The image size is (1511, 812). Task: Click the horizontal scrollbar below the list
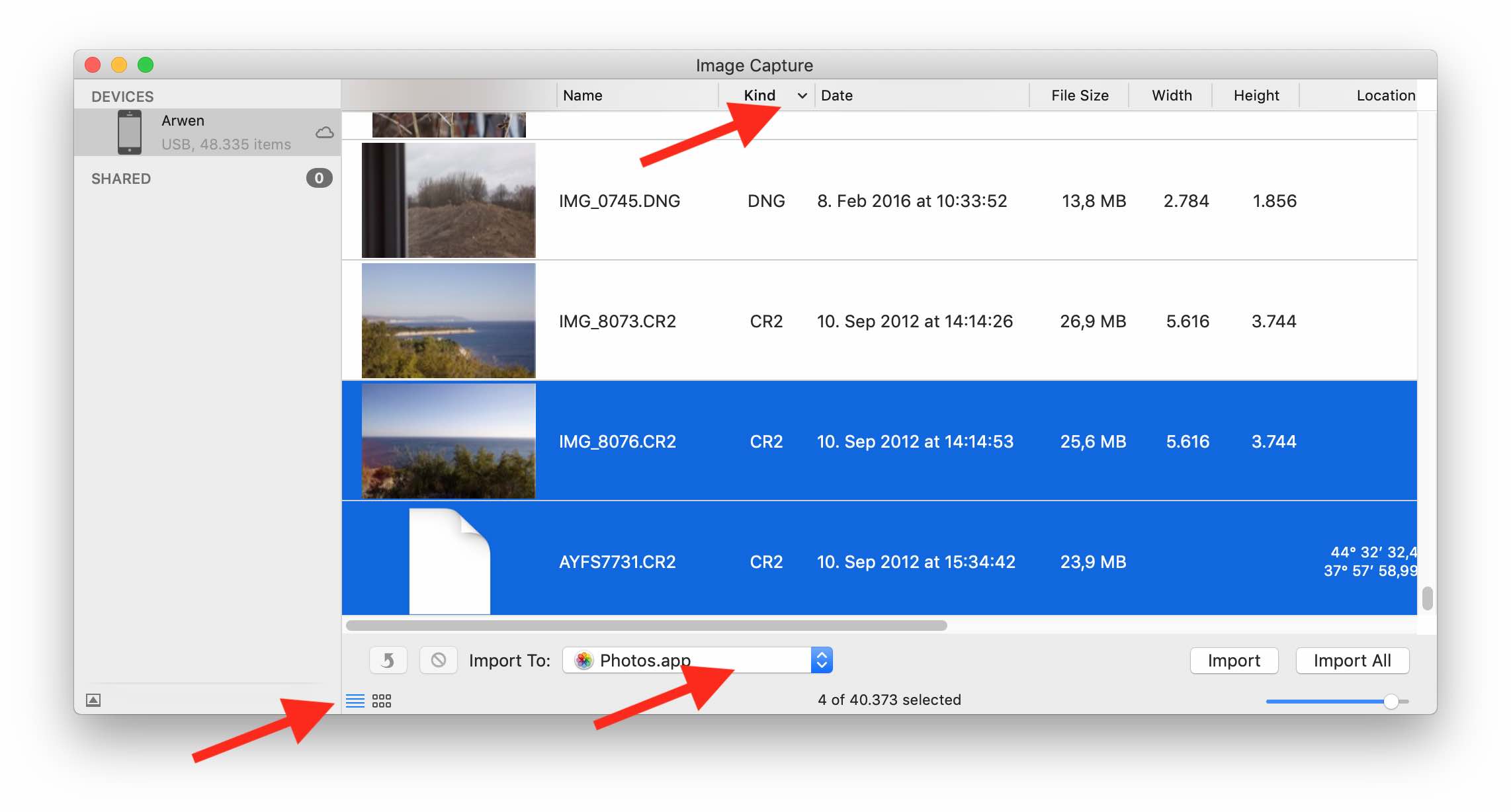[646, 626]
